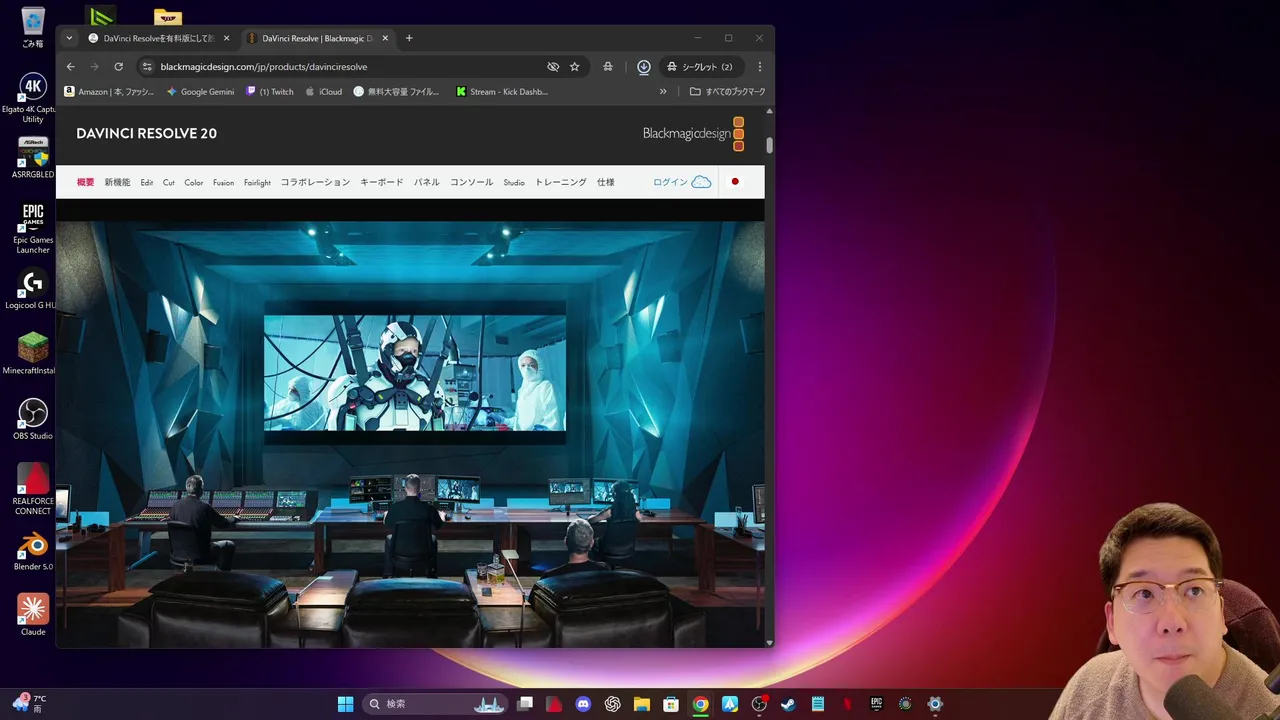The height and width of the screenshot is (720, 1280).
Task: Open the yellow folder on the desktop
Action: (168, 17)
